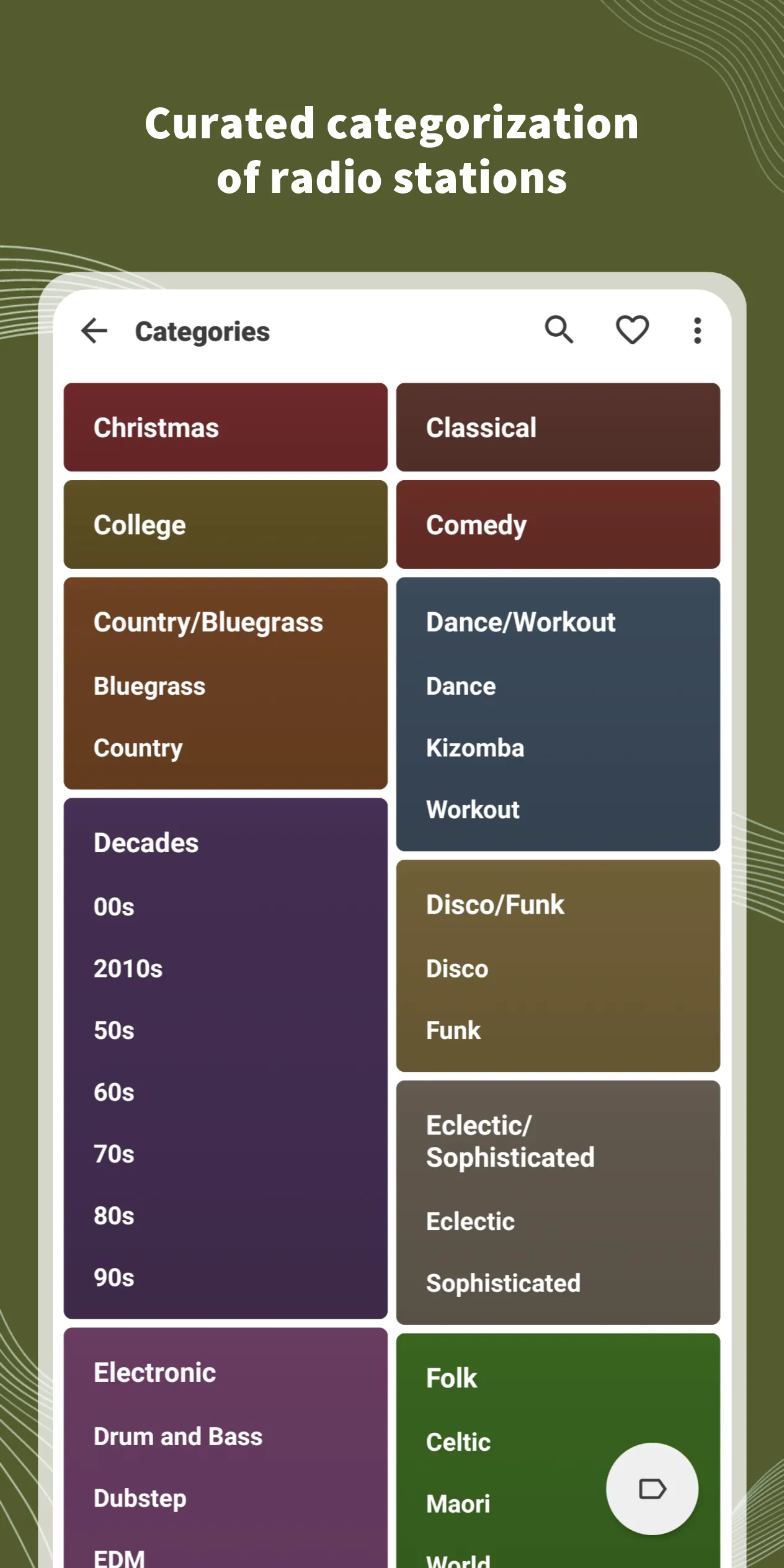Select the 2010s decade
The height and width of the screenshot is (1568, 784).
(x=128, y=969)
